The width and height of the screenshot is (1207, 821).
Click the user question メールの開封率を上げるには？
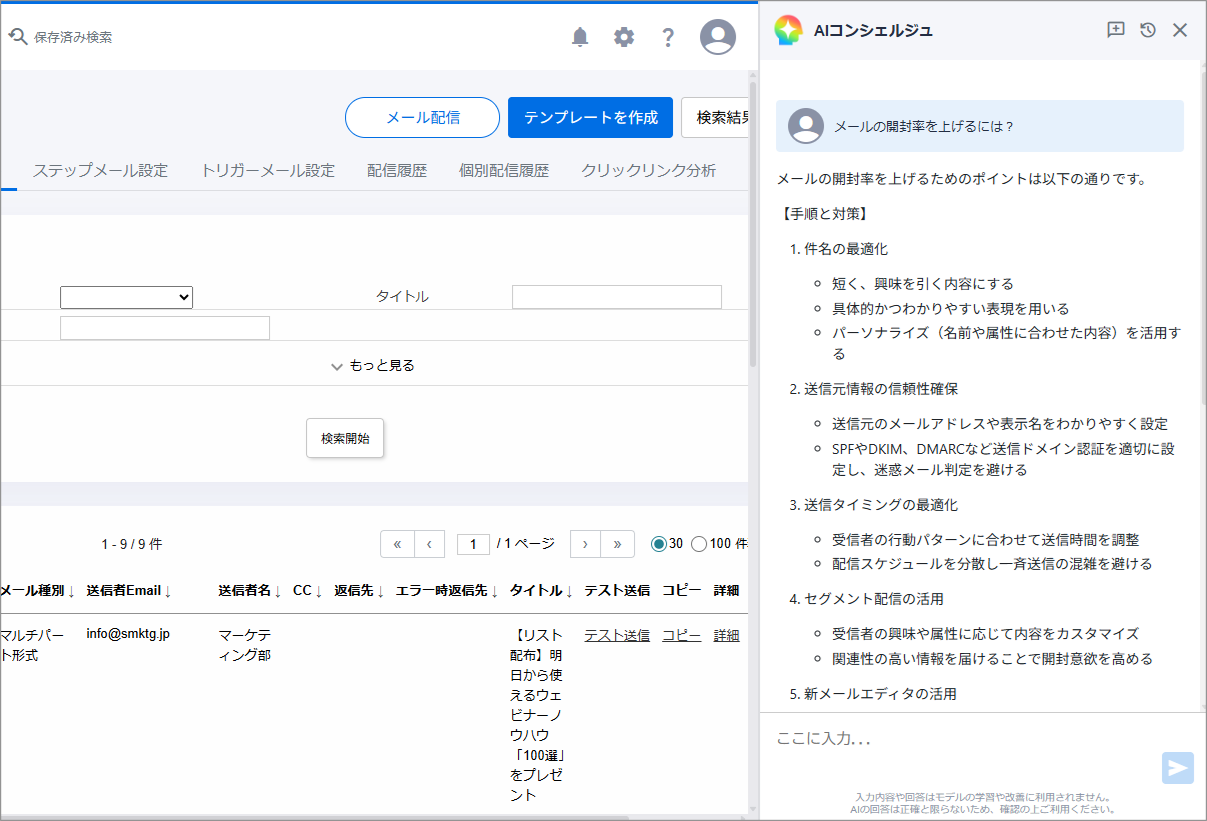(924, 126)
